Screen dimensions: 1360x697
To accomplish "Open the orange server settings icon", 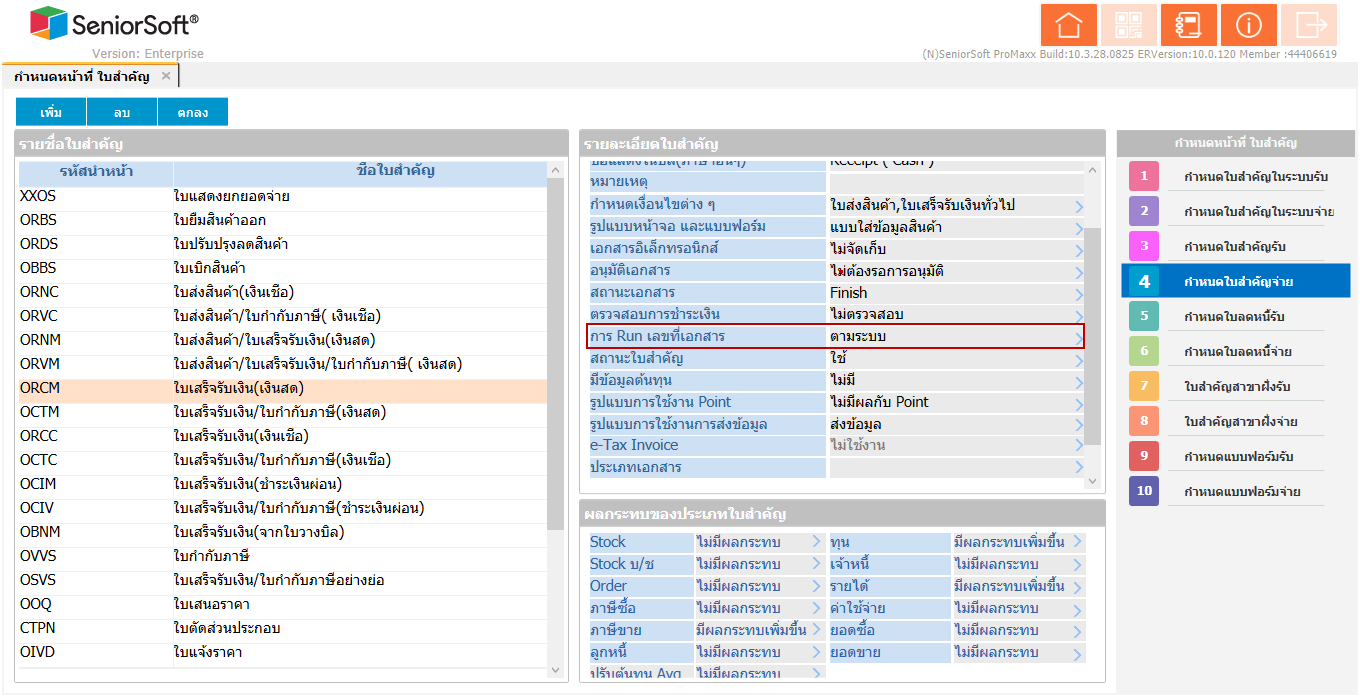I will (1189, 25).
